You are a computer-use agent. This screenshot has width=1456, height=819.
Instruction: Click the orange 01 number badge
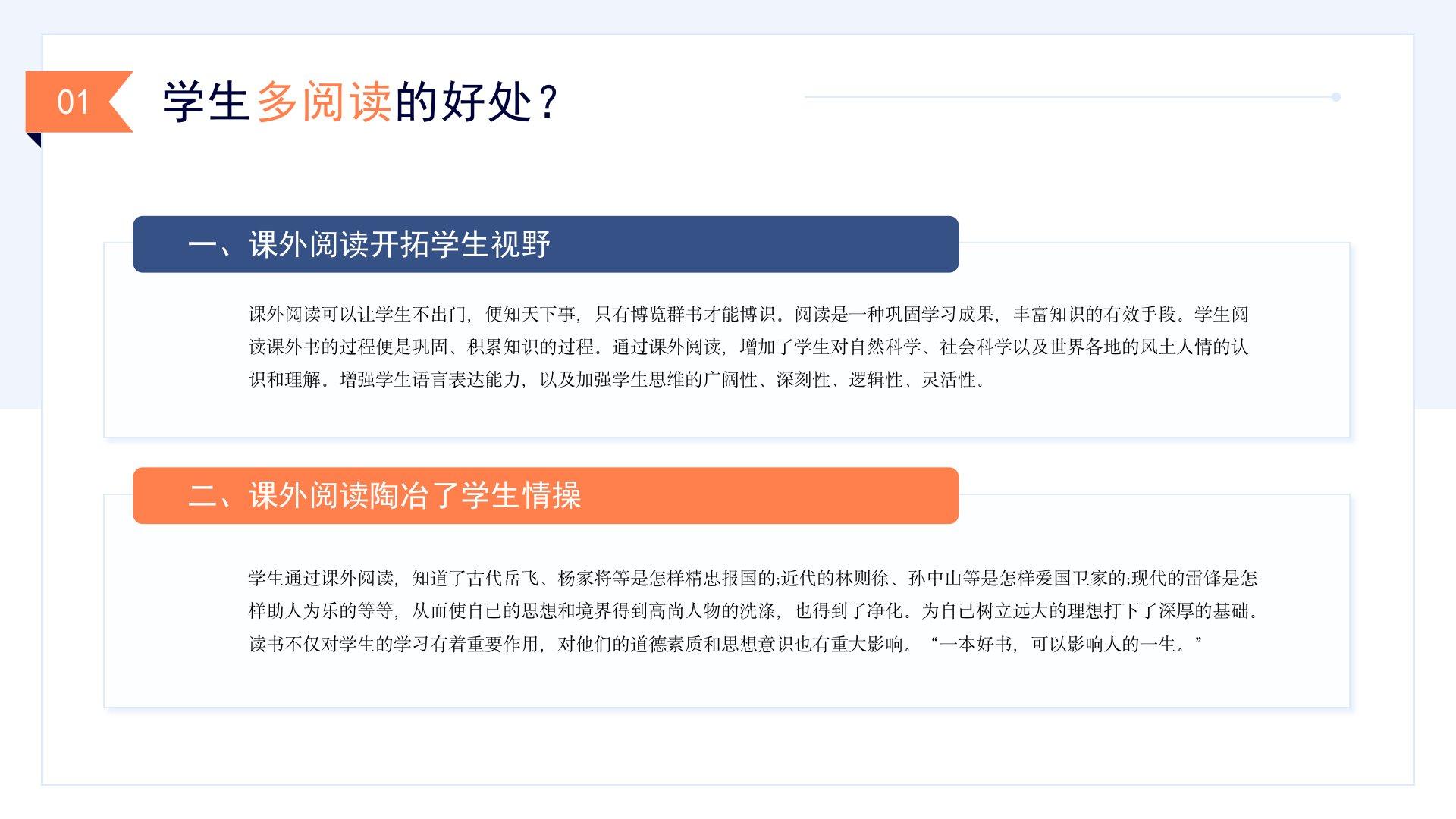click(73, 102)
